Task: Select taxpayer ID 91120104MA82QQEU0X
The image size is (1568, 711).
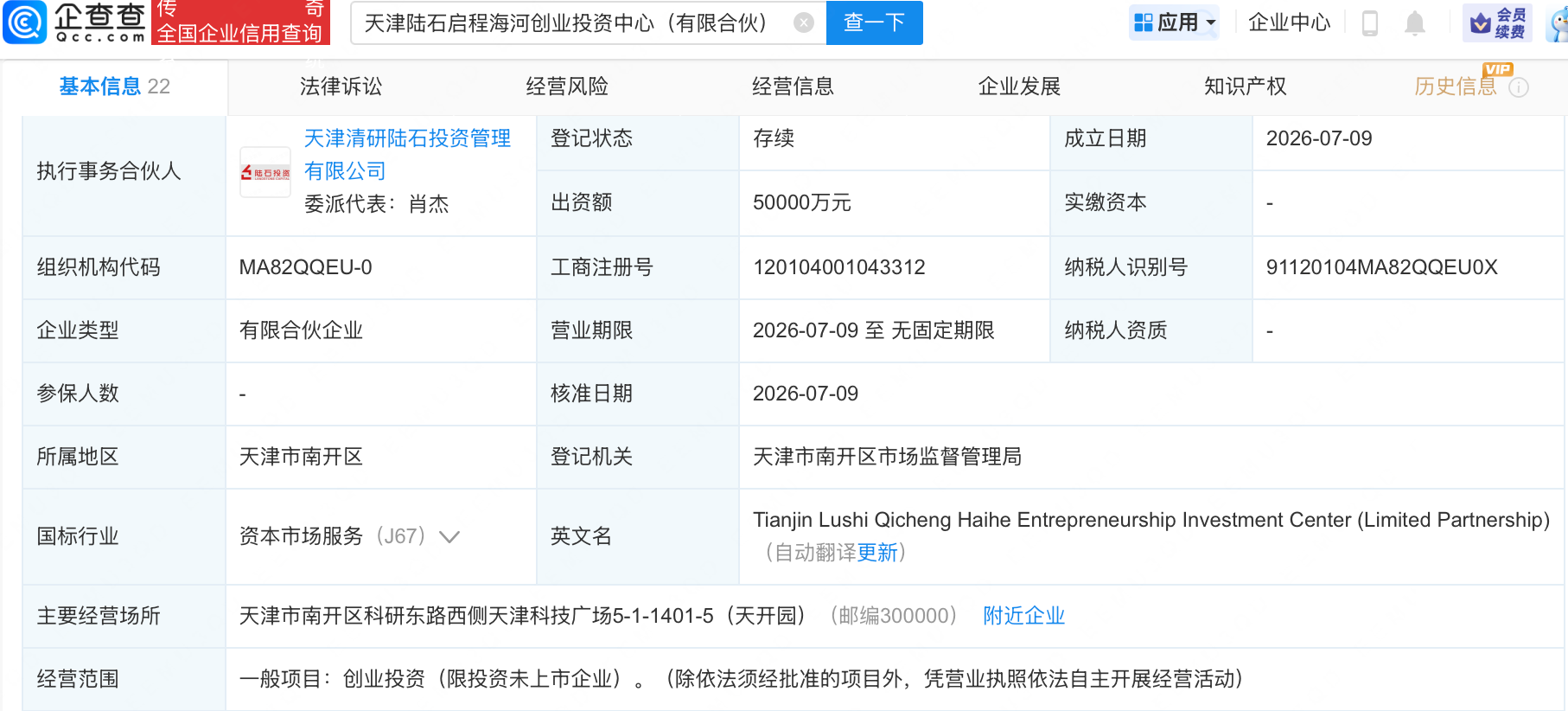Action: [x=1382, y=267]
